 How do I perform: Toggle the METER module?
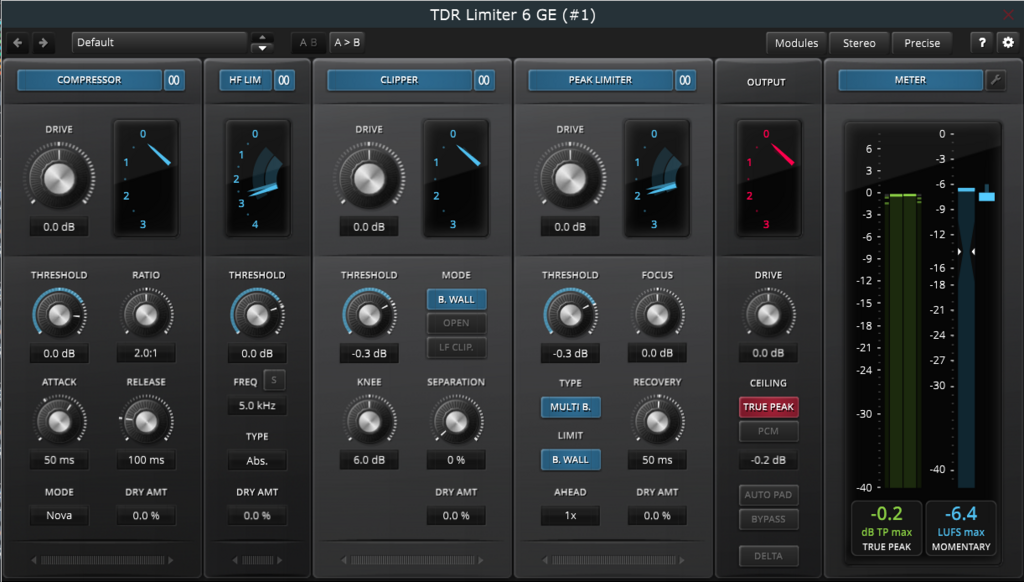(x=910, y=80)
